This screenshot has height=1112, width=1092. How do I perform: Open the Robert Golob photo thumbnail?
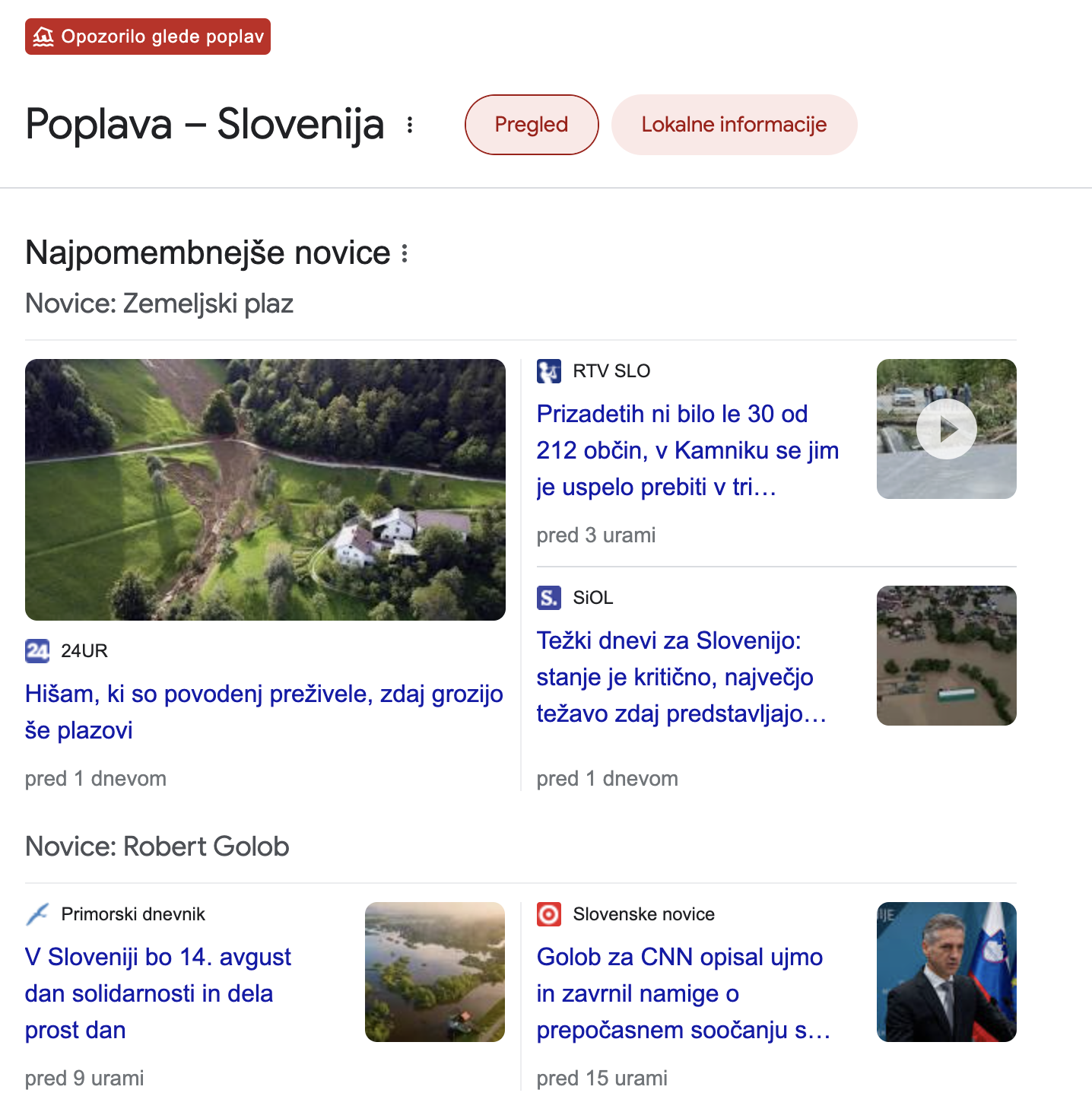click(x=946, y=972)
